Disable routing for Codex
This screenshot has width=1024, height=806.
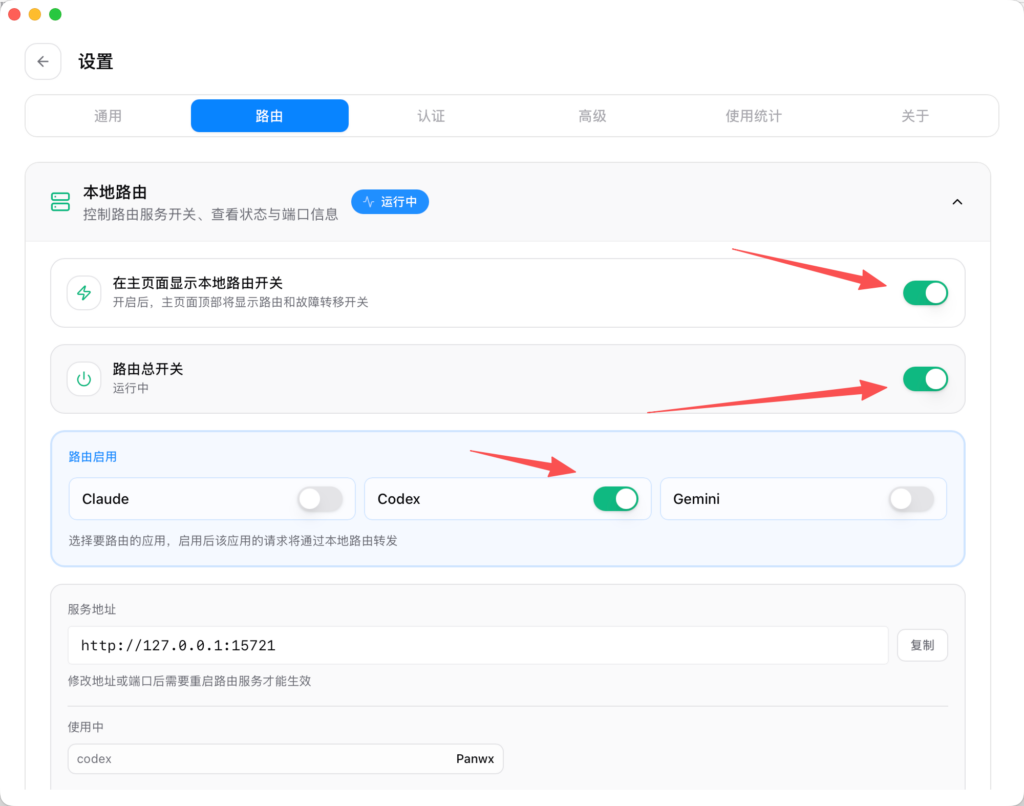point(615,499)
